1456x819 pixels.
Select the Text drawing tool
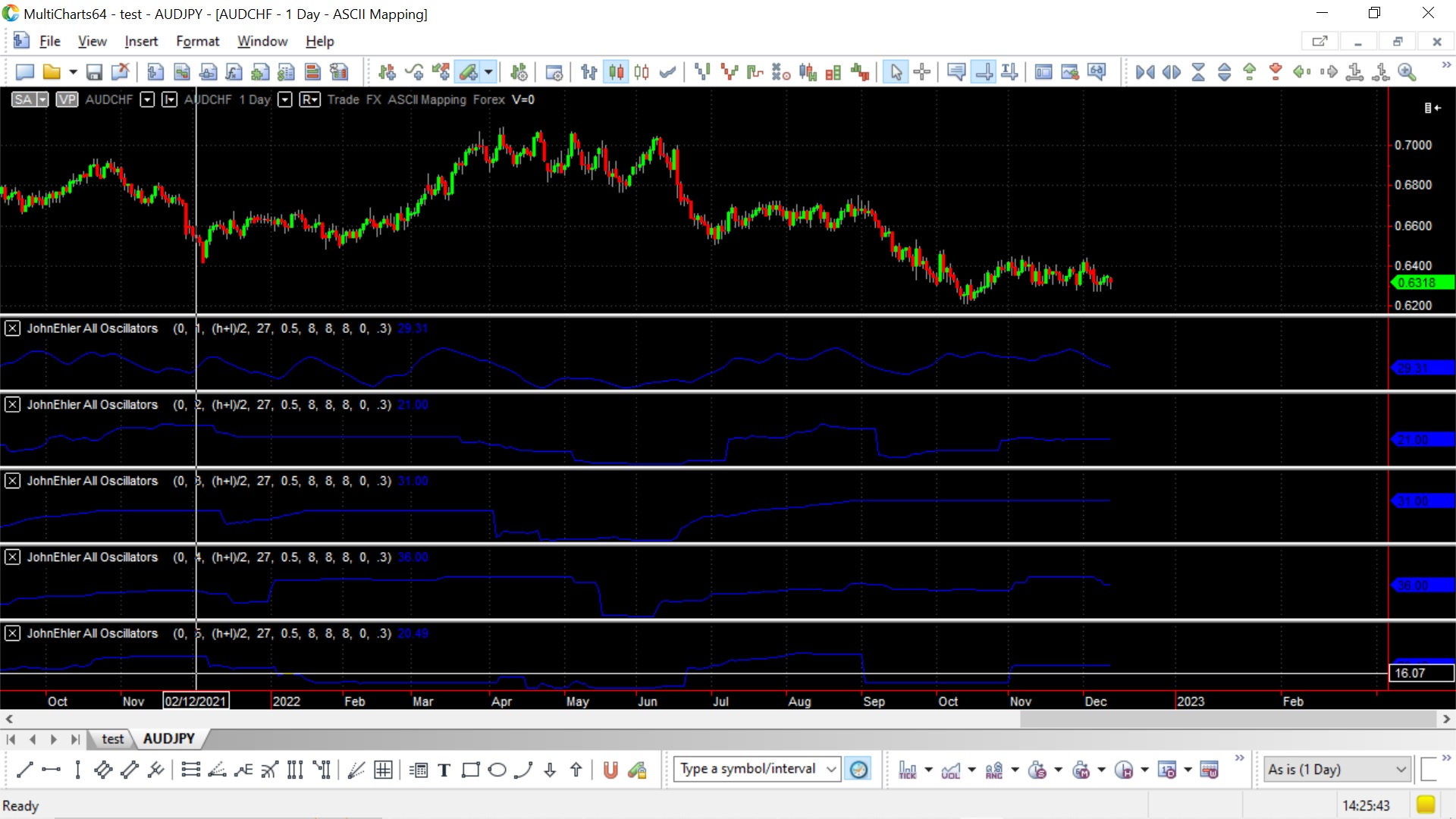tap(444, 770)
